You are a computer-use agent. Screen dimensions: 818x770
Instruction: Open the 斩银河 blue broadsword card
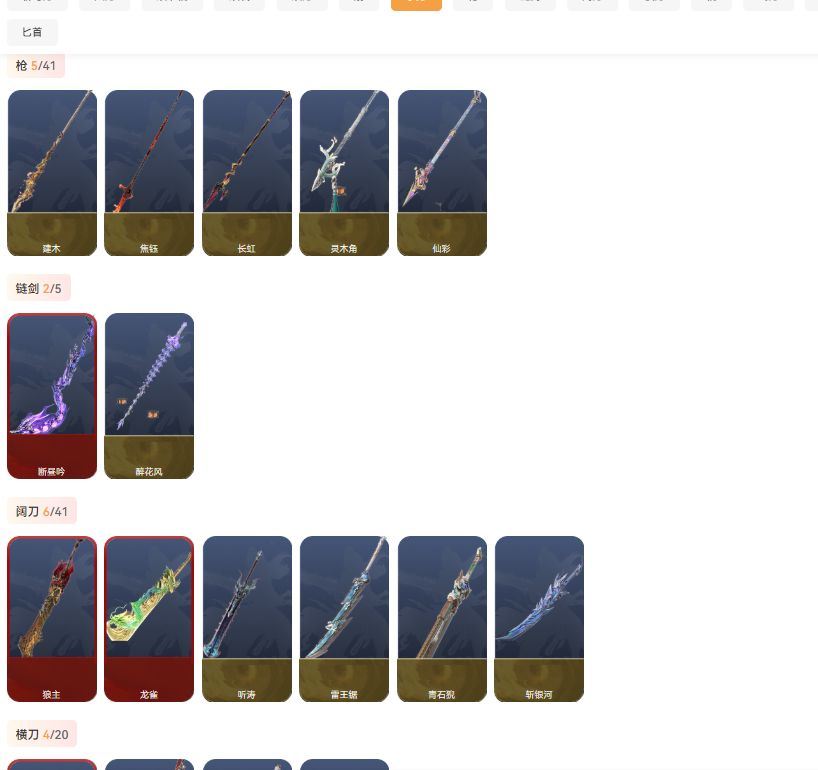tap(539, 619)
